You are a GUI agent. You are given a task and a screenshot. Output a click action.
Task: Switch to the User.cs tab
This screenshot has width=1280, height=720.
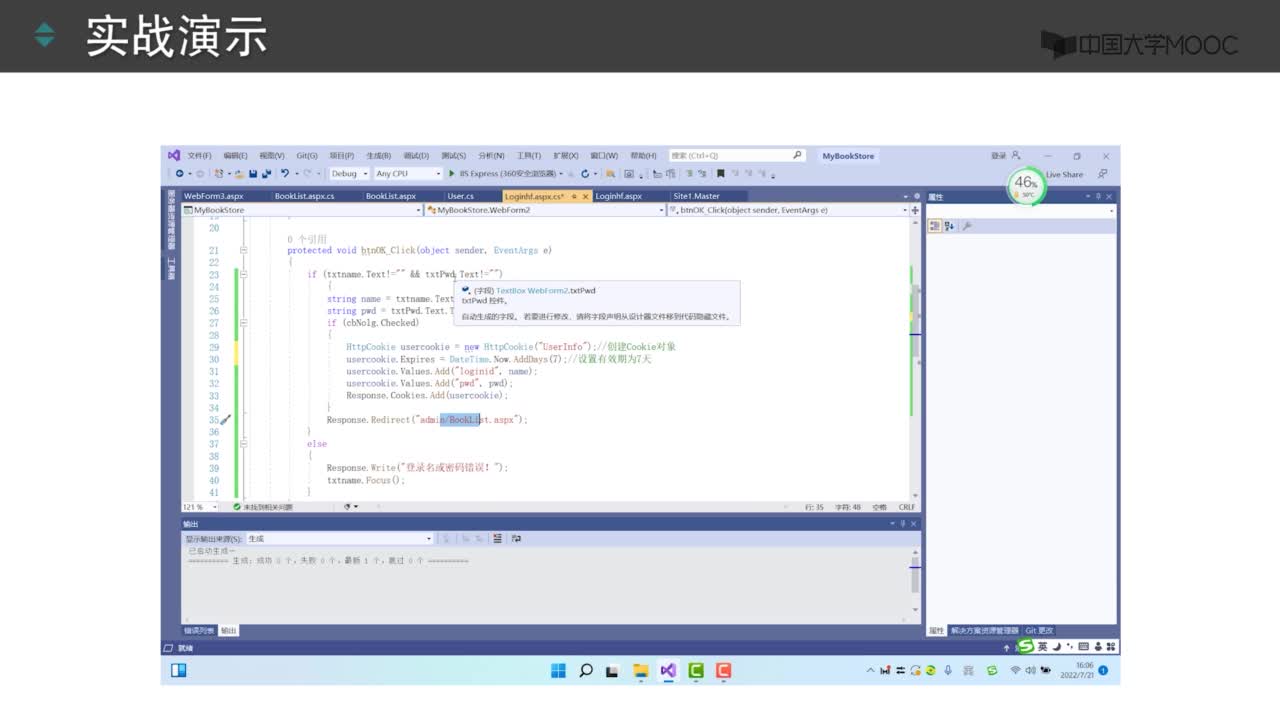coord(461,196)
